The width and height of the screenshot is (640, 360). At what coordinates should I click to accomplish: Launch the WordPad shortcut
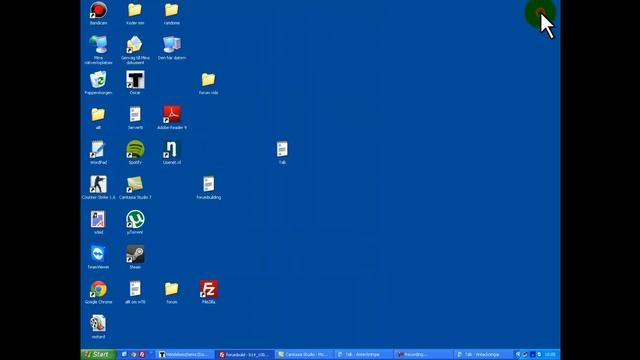pyautogui.click(x=98, y=149)
